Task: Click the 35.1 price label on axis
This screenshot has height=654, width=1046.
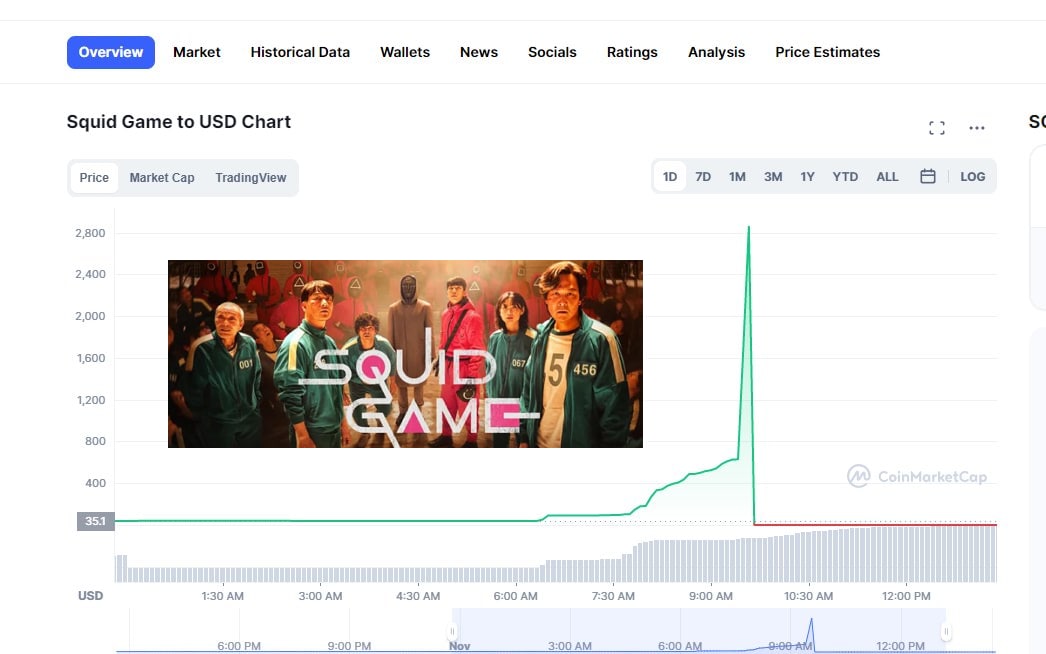Action: [95, 521]
